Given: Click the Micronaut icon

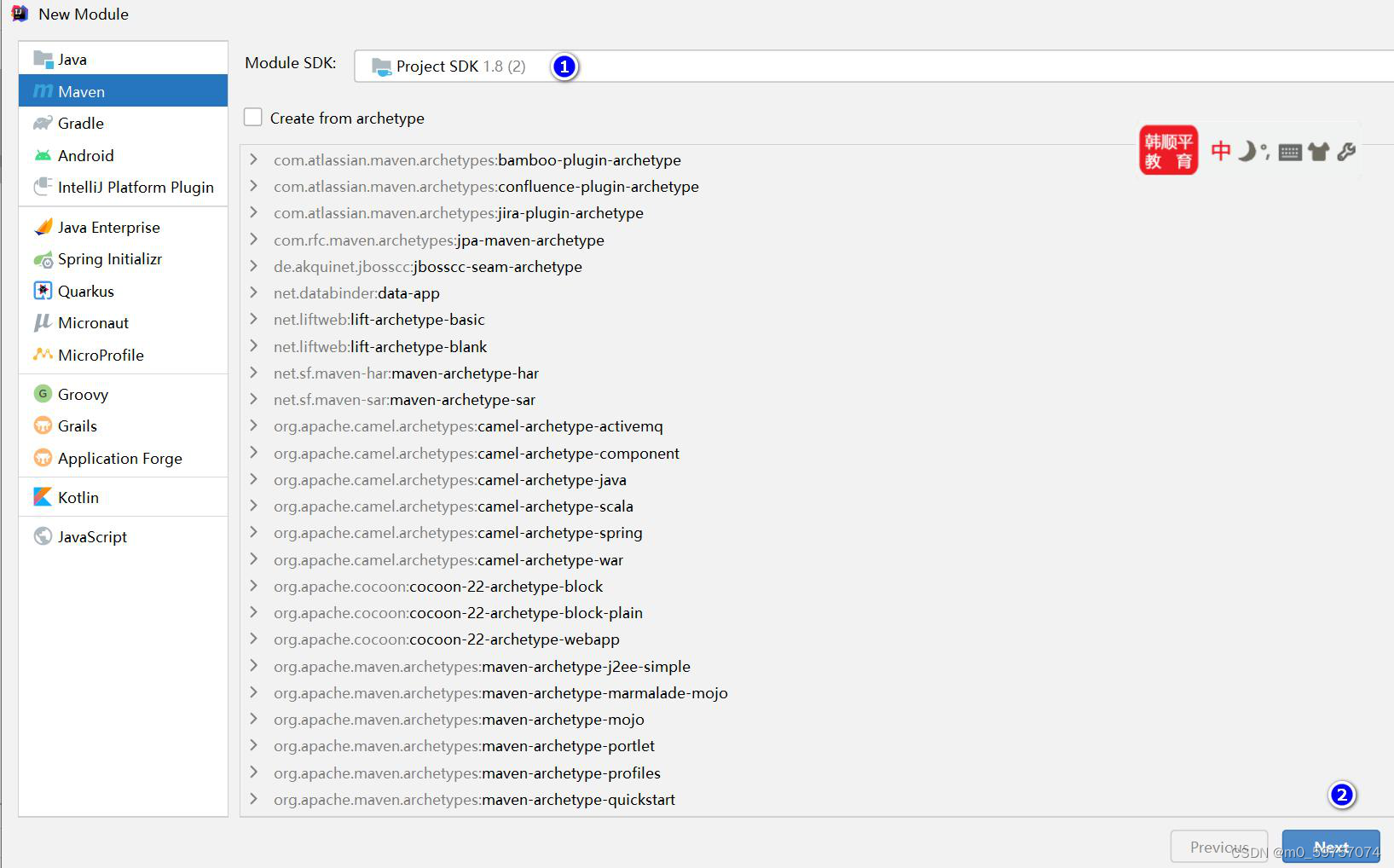Looking at the screenshot, I should (x=43, y=322).
